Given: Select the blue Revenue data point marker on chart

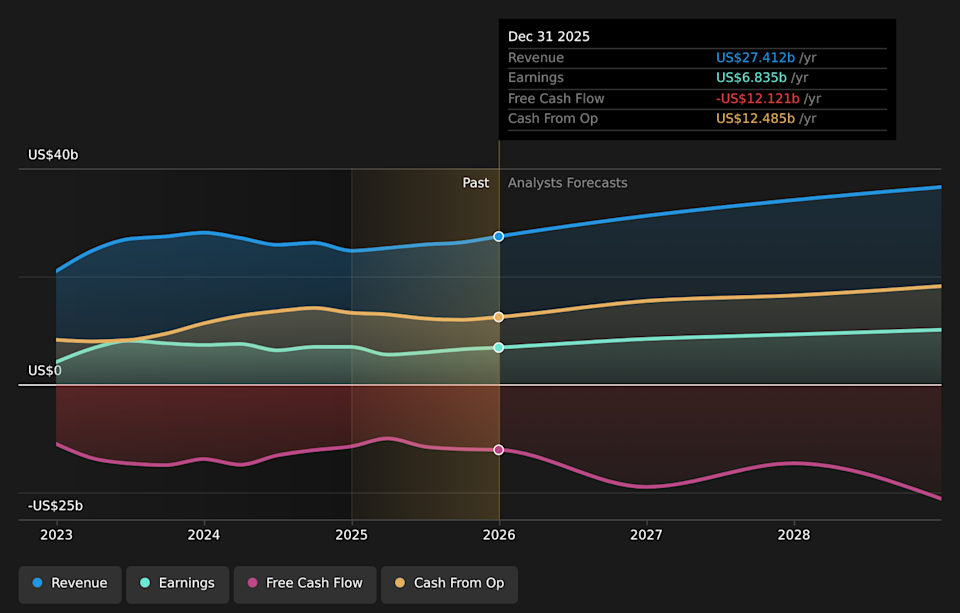Looking at the screenshot, I should click(498, 236).
